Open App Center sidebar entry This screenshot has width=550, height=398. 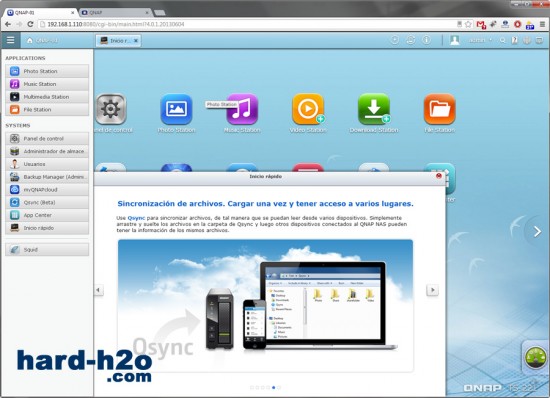[x=47, y=215]
